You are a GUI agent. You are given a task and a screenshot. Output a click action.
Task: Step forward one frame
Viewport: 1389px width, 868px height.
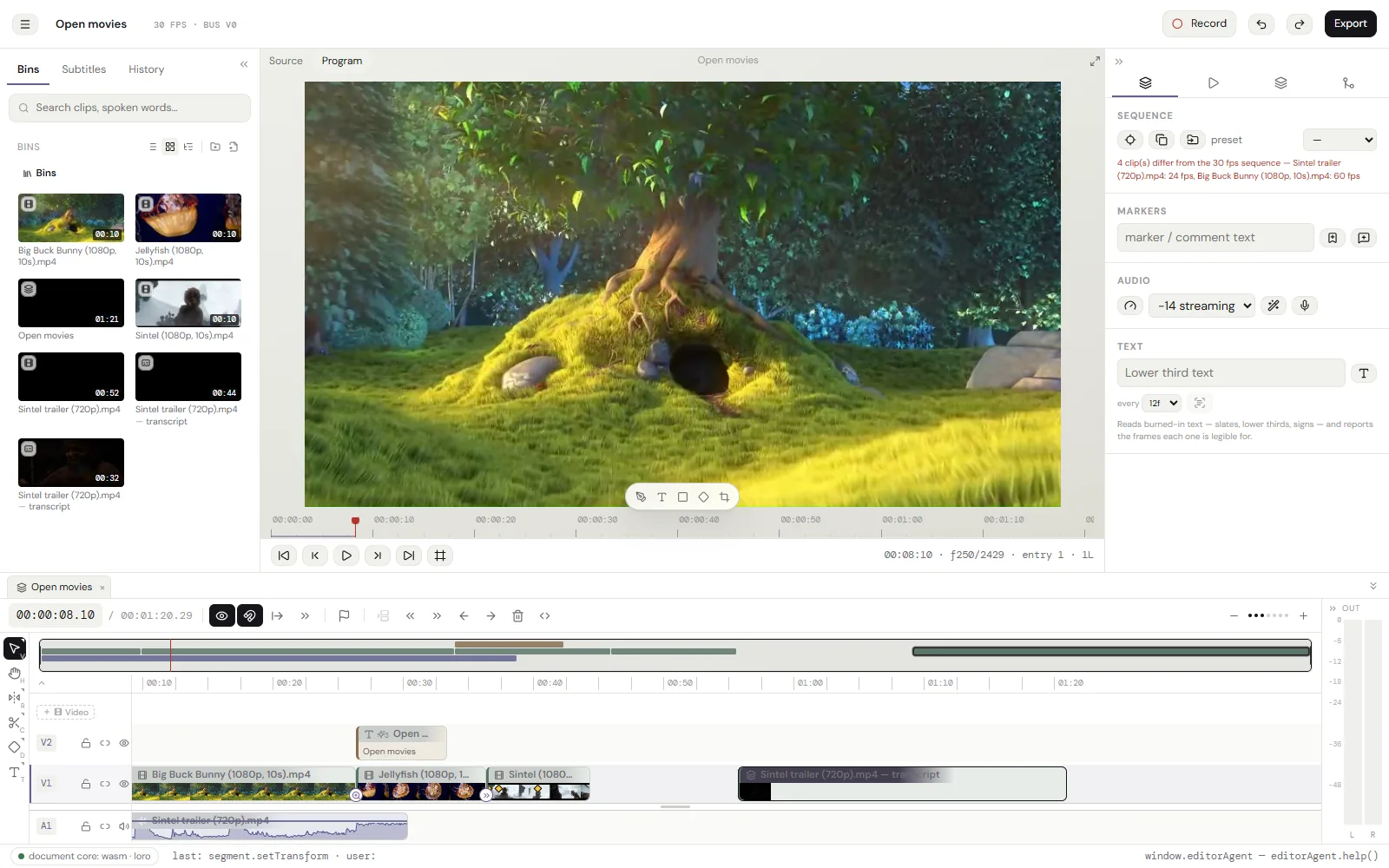(x=378, y=556)
